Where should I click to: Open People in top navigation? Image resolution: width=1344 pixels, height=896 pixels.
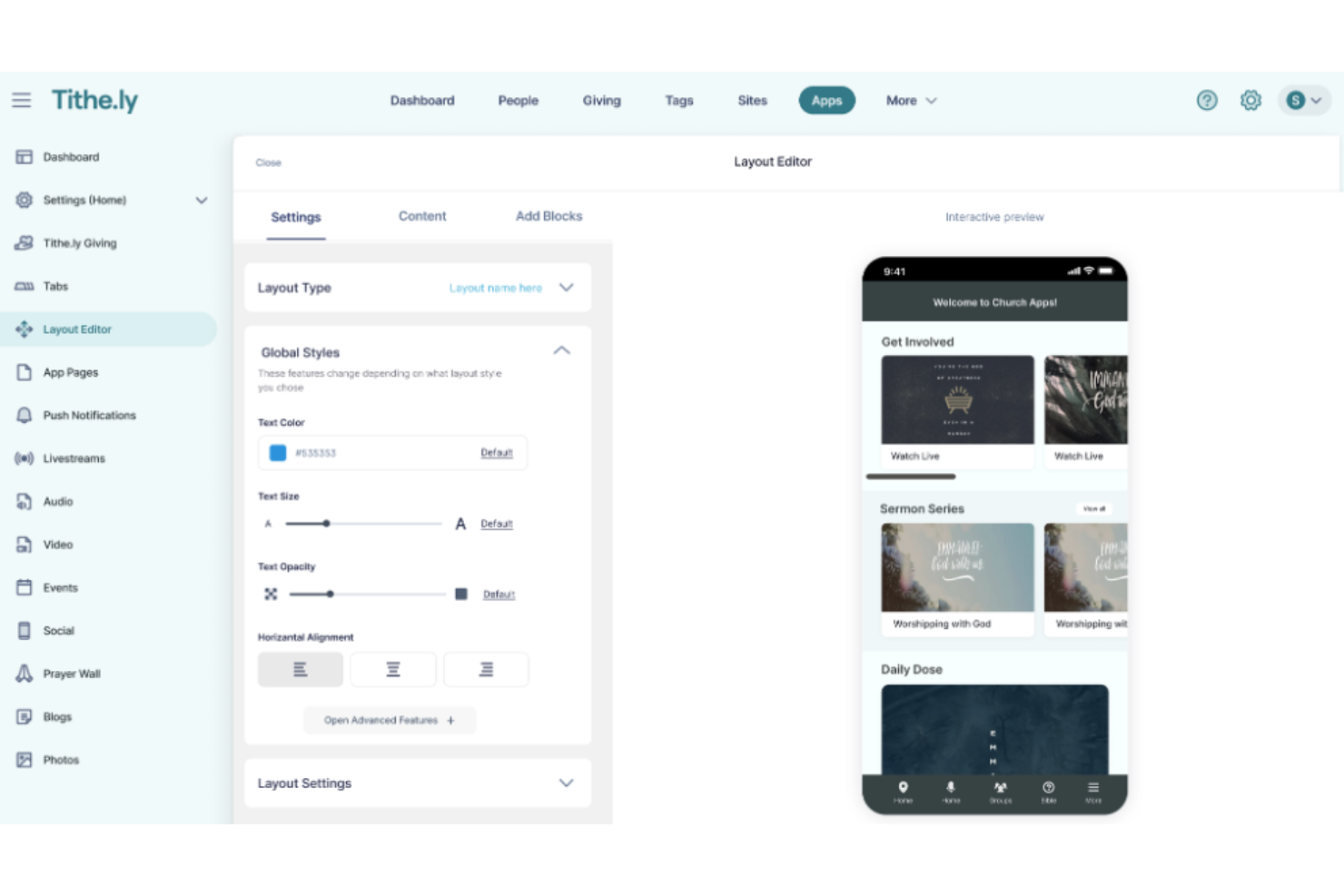pos(518,101)
